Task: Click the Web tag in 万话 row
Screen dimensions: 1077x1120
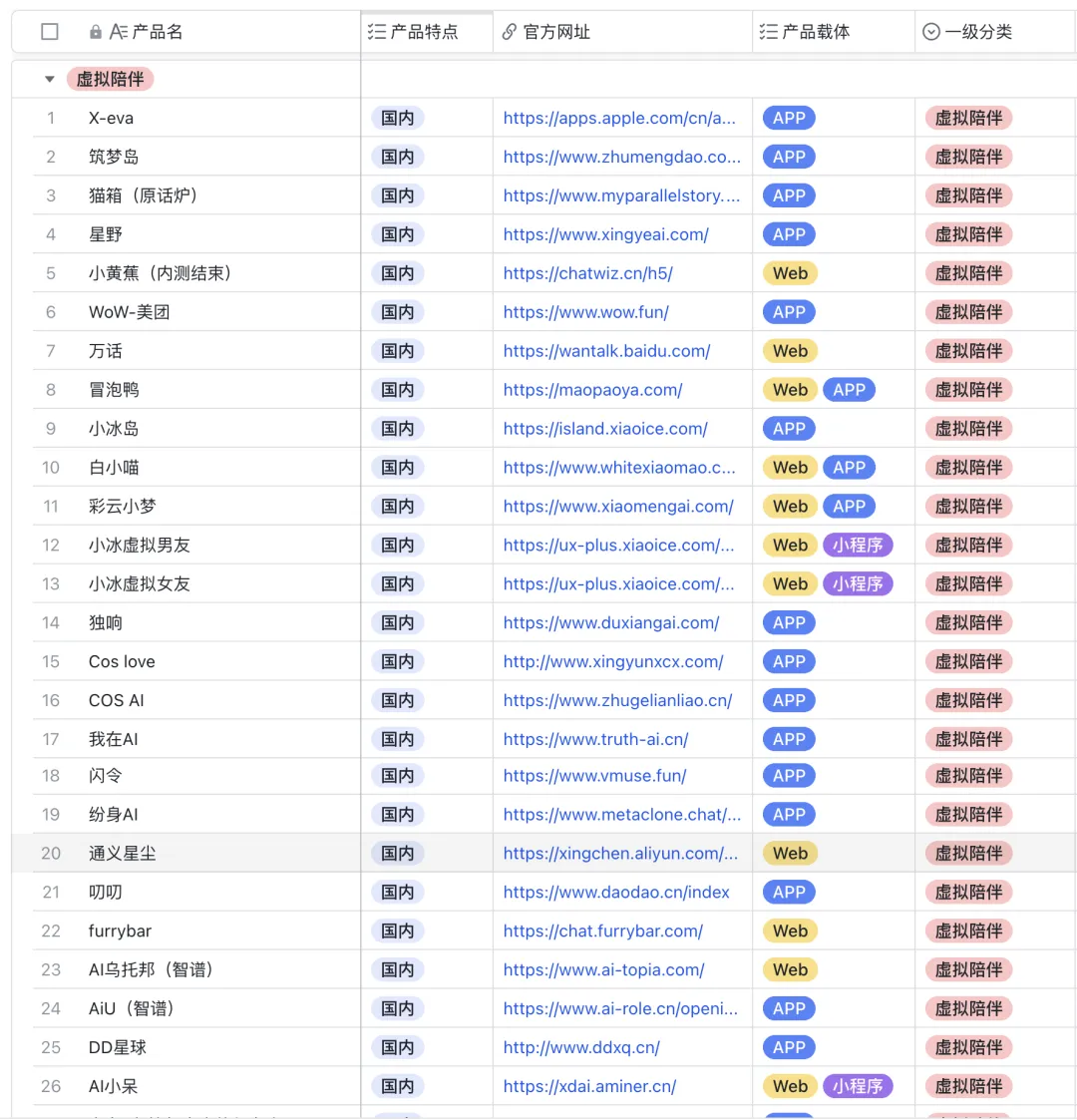Action: point(790,351)
